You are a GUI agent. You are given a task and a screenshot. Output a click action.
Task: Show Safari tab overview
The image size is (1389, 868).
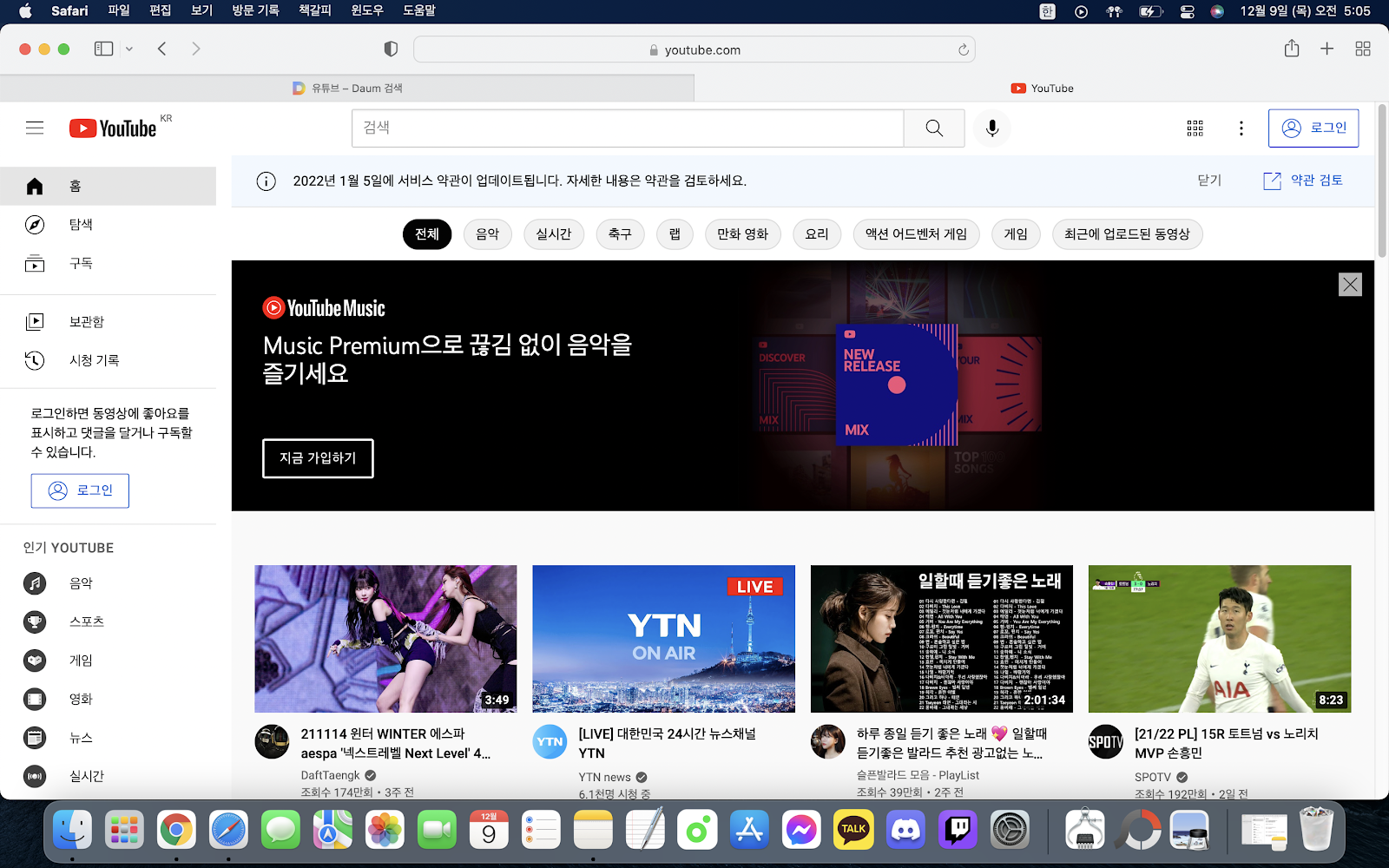tap(1363, 49)
